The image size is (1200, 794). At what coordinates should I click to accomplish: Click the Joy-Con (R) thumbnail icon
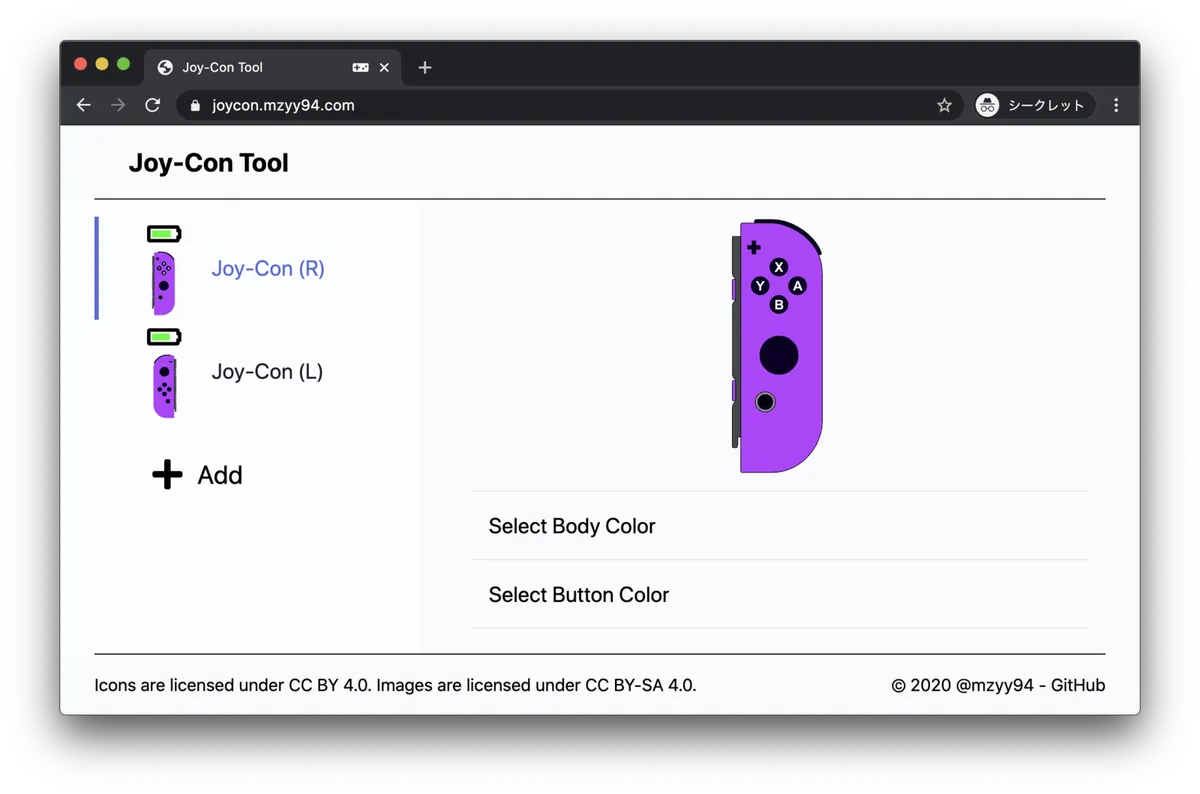[x=164, y=284]
